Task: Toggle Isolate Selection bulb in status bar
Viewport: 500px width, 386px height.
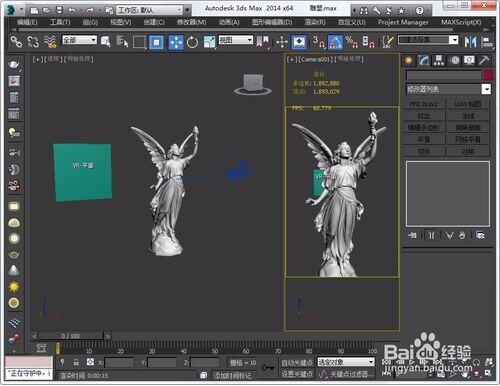Action: click(62, 362)
